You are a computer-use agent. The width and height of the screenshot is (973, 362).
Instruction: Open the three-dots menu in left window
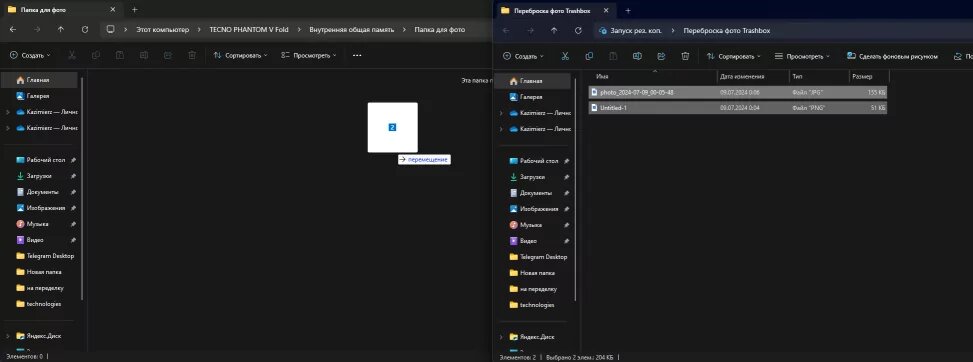(357, 55)
